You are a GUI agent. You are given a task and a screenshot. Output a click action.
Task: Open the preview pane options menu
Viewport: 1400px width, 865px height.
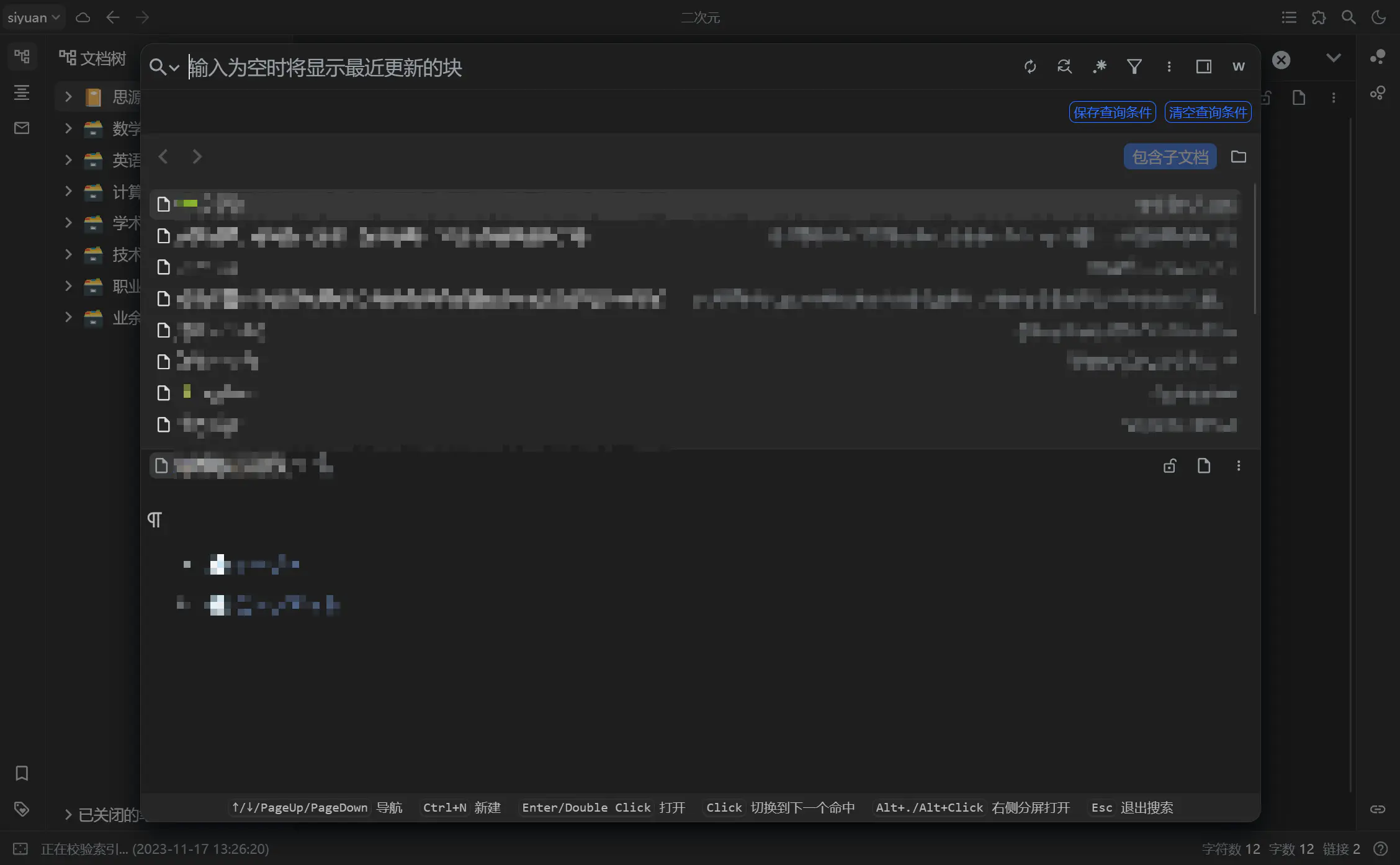click(1239, 465)
